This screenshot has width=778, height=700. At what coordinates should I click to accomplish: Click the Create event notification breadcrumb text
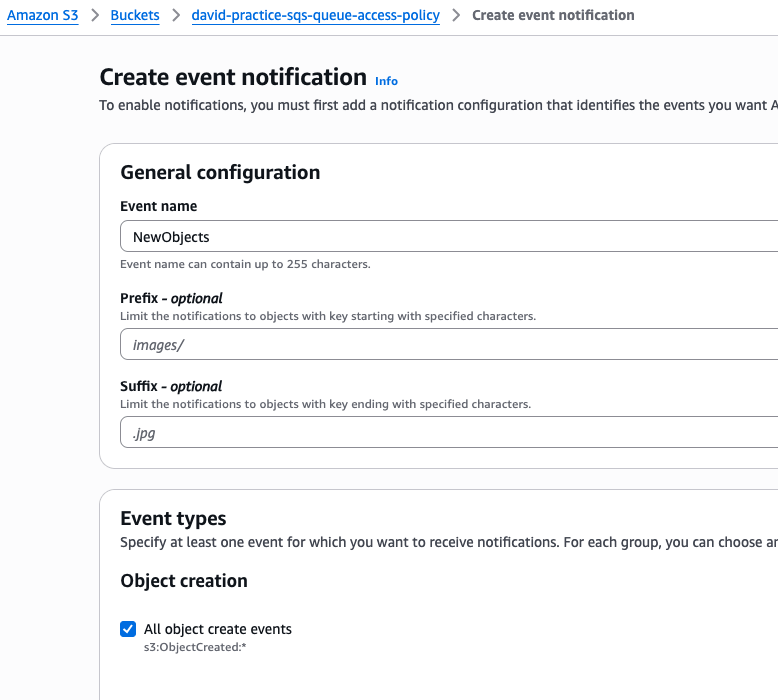pos(552,16)
